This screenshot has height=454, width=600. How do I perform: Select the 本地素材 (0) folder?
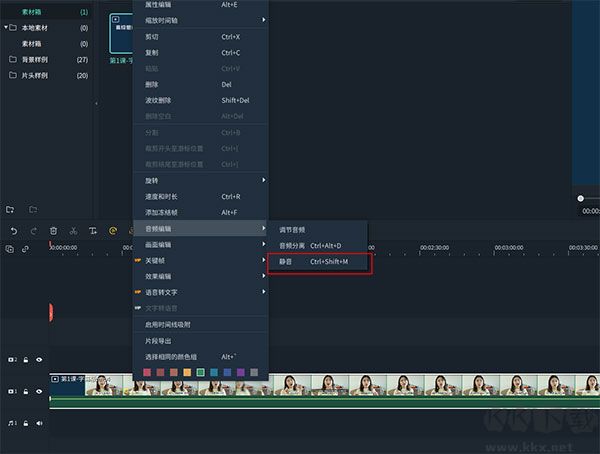46,28
